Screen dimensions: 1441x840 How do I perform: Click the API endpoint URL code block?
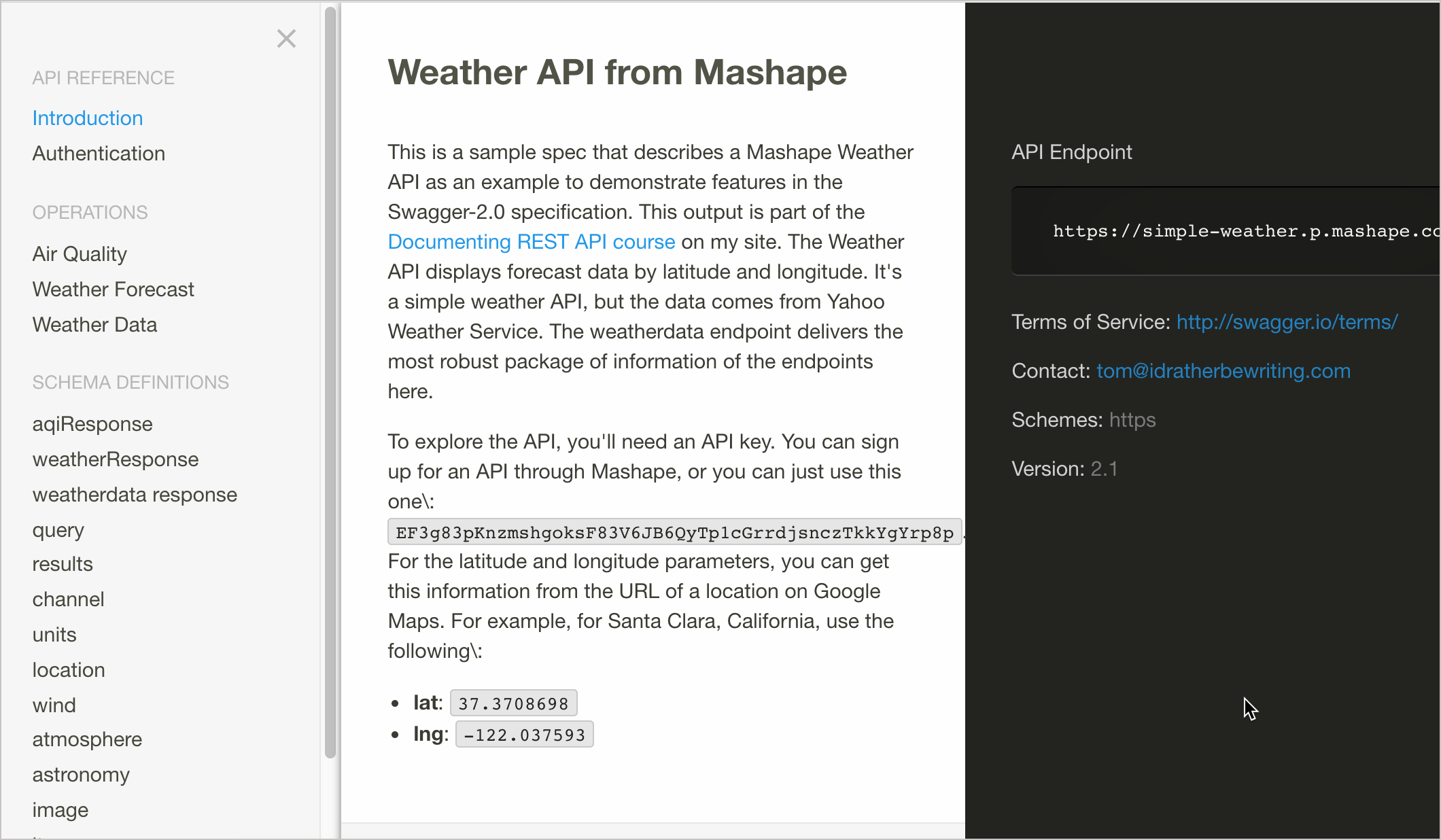1226,231
